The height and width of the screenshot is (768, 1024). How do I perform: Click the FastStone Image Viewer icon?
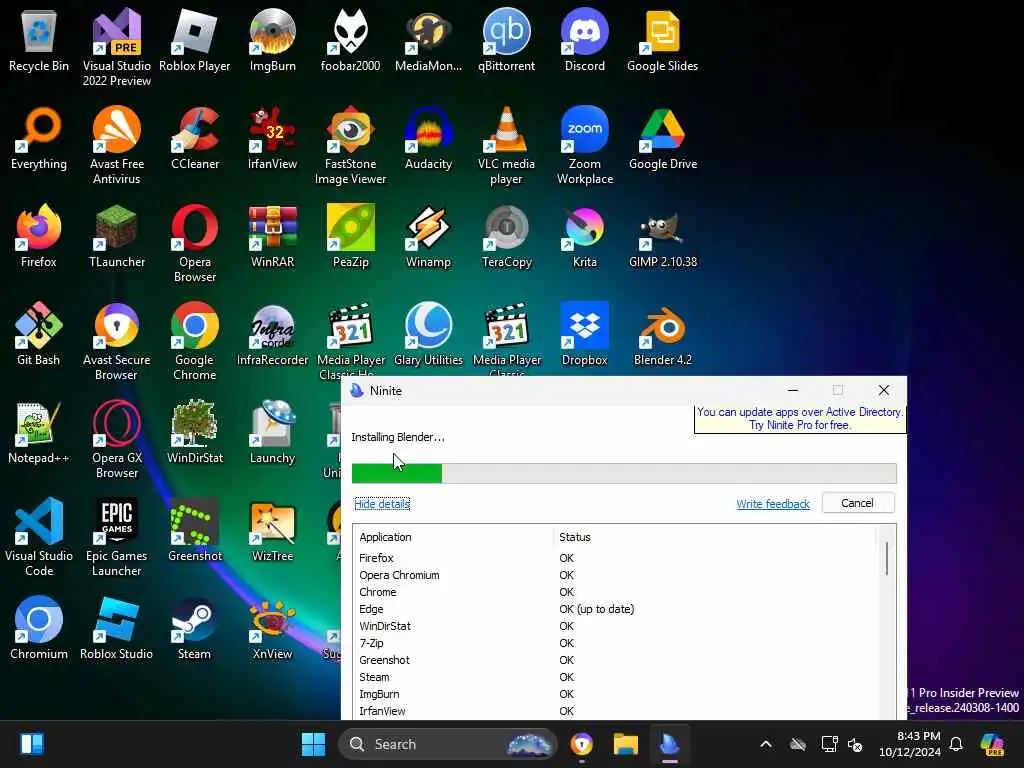(x=351, y=145)
